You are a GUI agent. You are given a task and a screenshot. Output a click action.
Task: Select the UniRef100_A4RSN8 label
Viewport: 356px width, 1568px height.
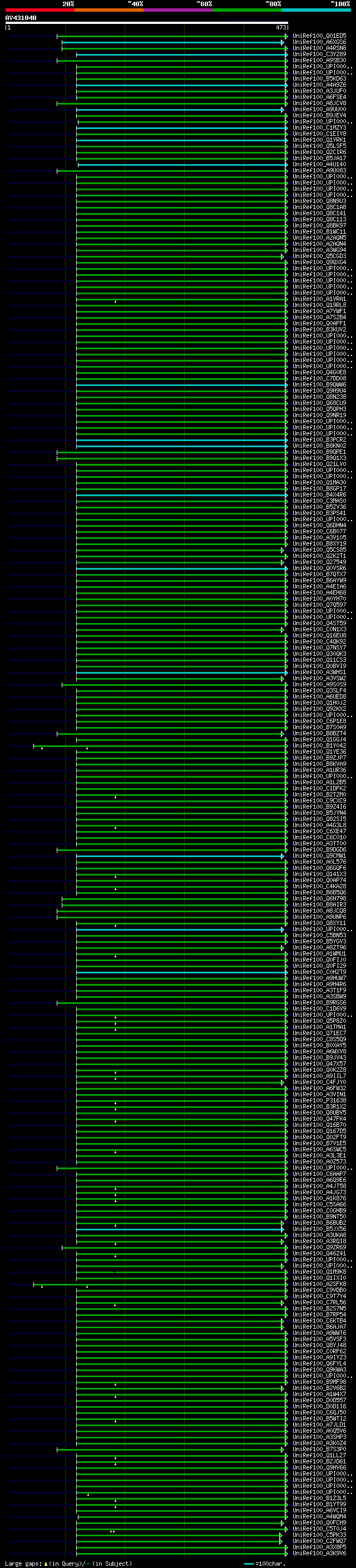(319, 48)
